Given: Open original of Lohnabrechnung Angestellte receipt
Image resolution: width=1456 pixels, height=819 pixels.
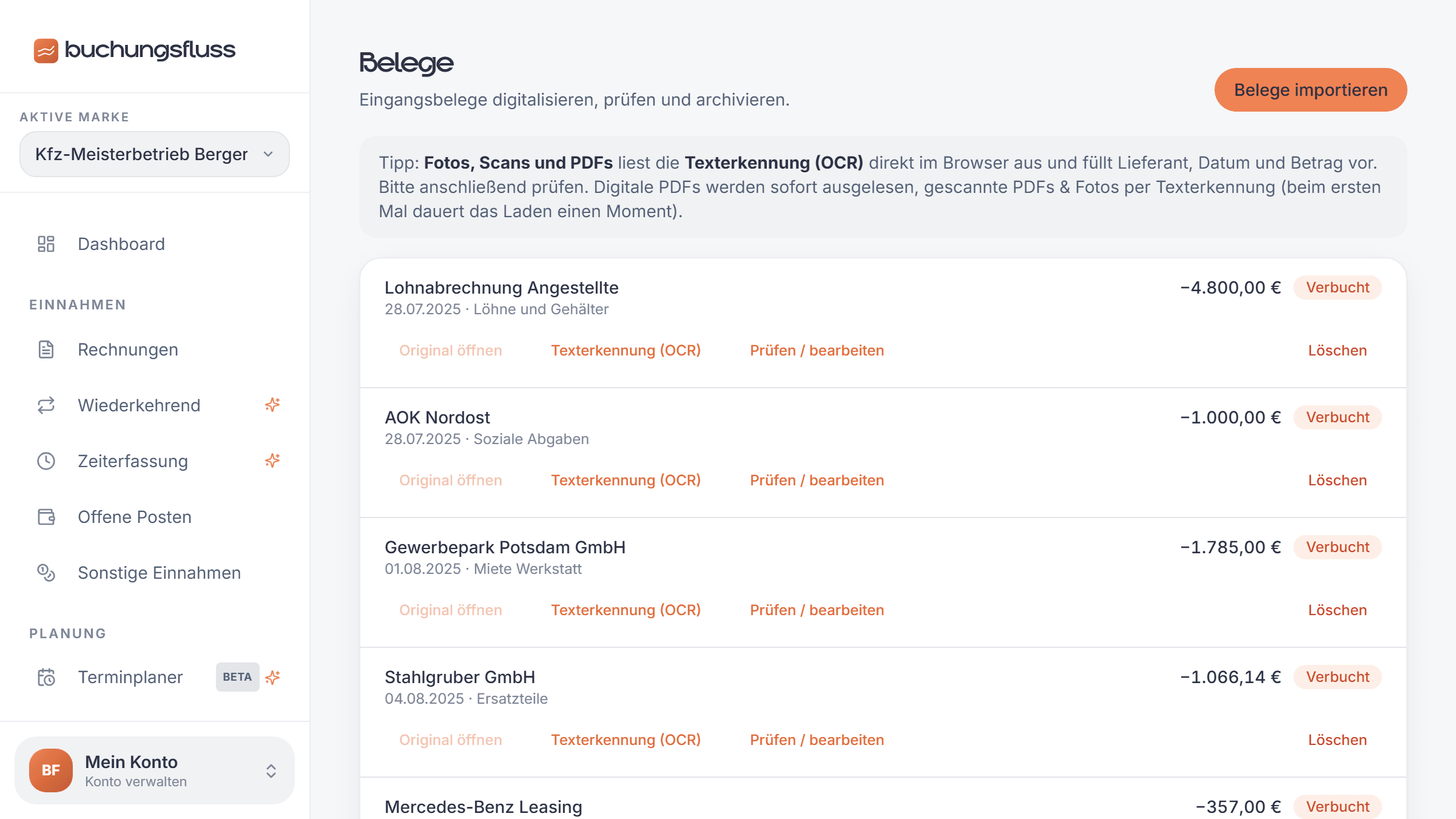Looking at the screenshot, I should tap(451, 351).
